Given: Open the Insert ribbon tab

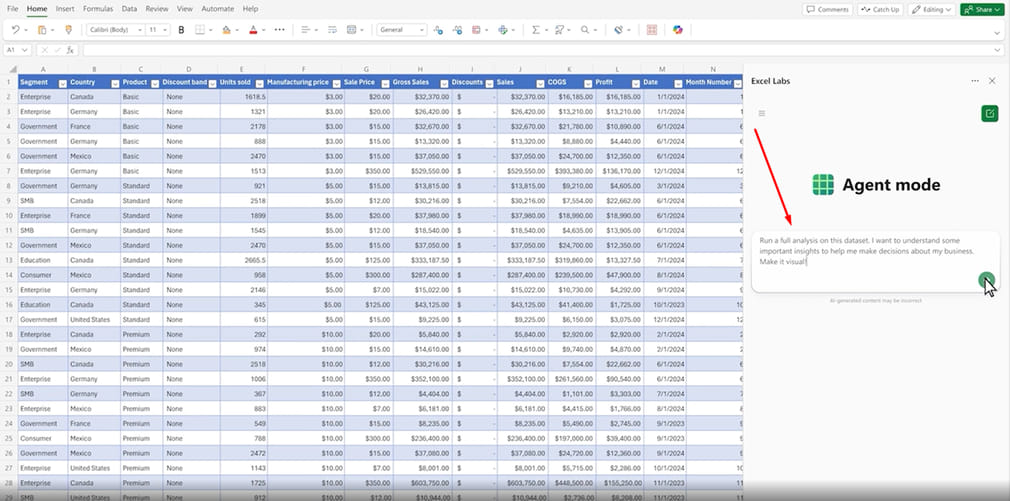Looking at the screenshot, I should 64,8.
